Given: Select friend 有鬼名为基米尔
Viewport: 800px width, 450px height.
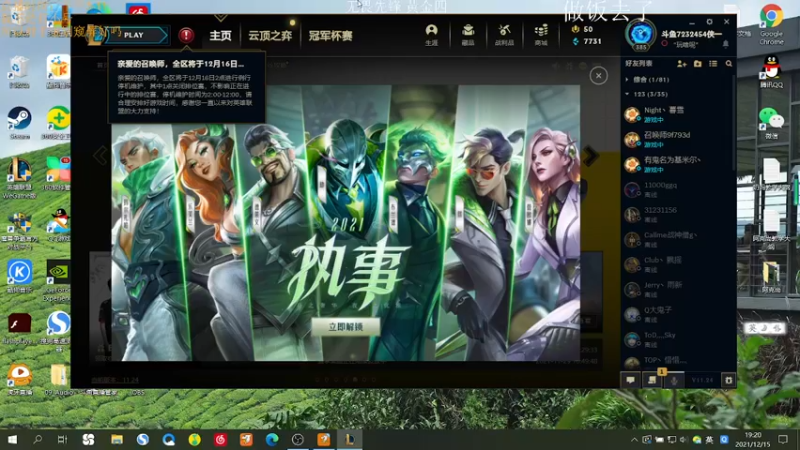Looking at the screenshot, I should (676, 164).
